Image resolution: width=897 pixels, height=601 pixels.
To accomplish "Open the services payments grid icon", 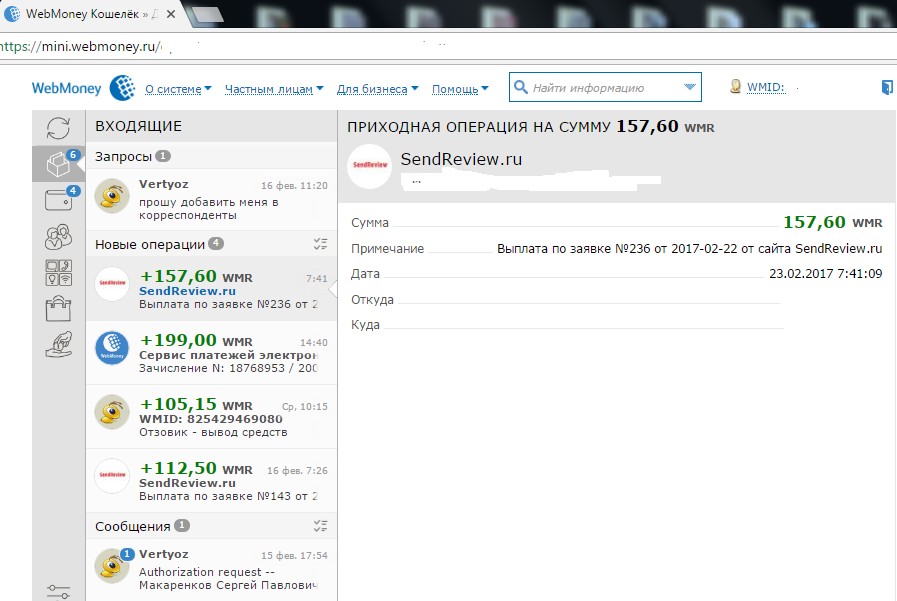I will click(58, 273).
